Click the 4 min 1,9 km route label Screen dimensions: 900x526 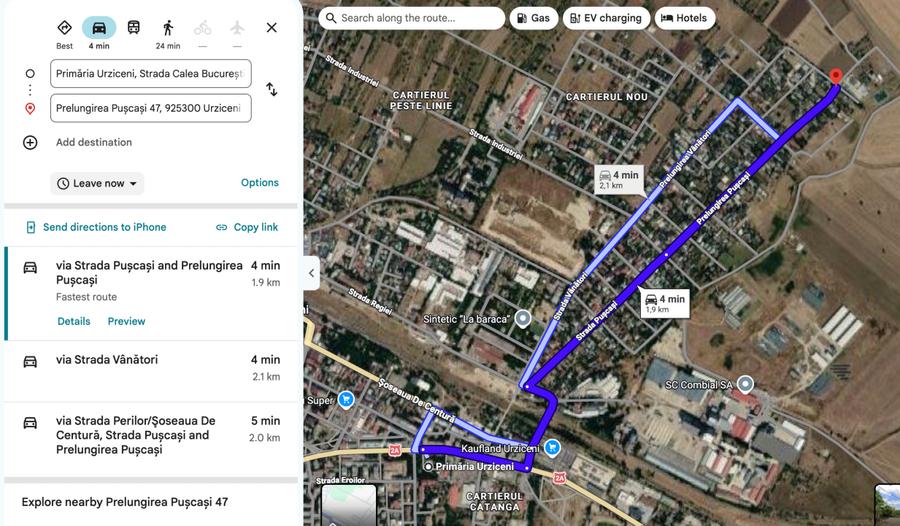click(x=665, y=303)
